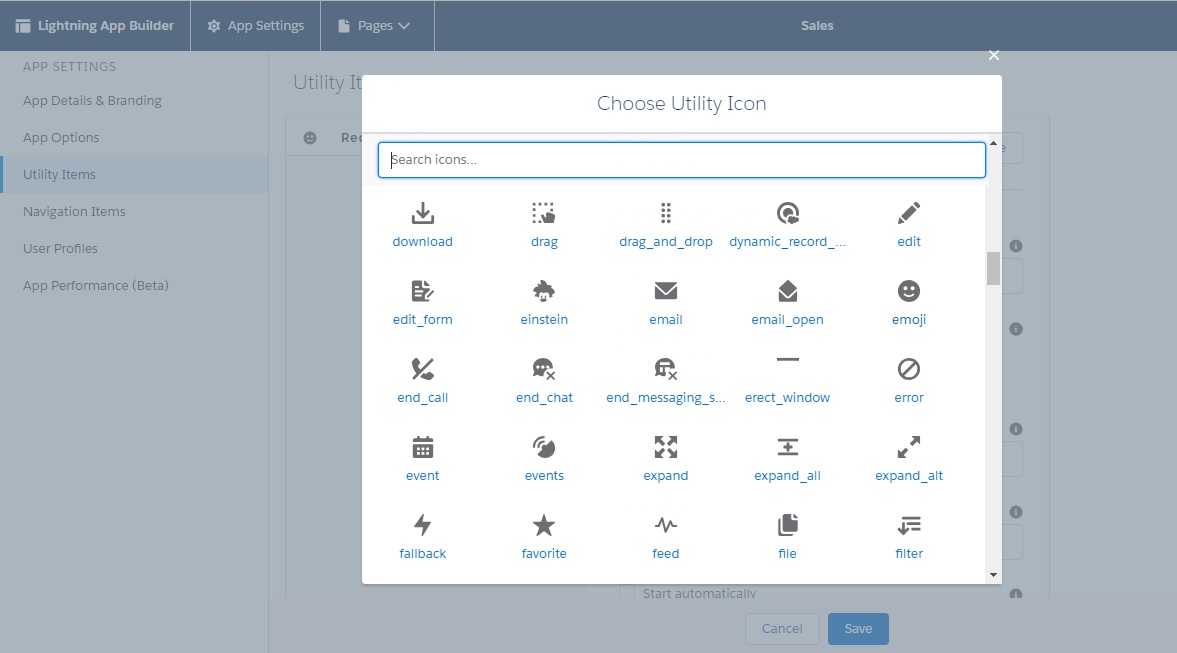Open Navigation Items settings
The width and height of the screenshot is (1177, 653).
[x=73, y=211]
